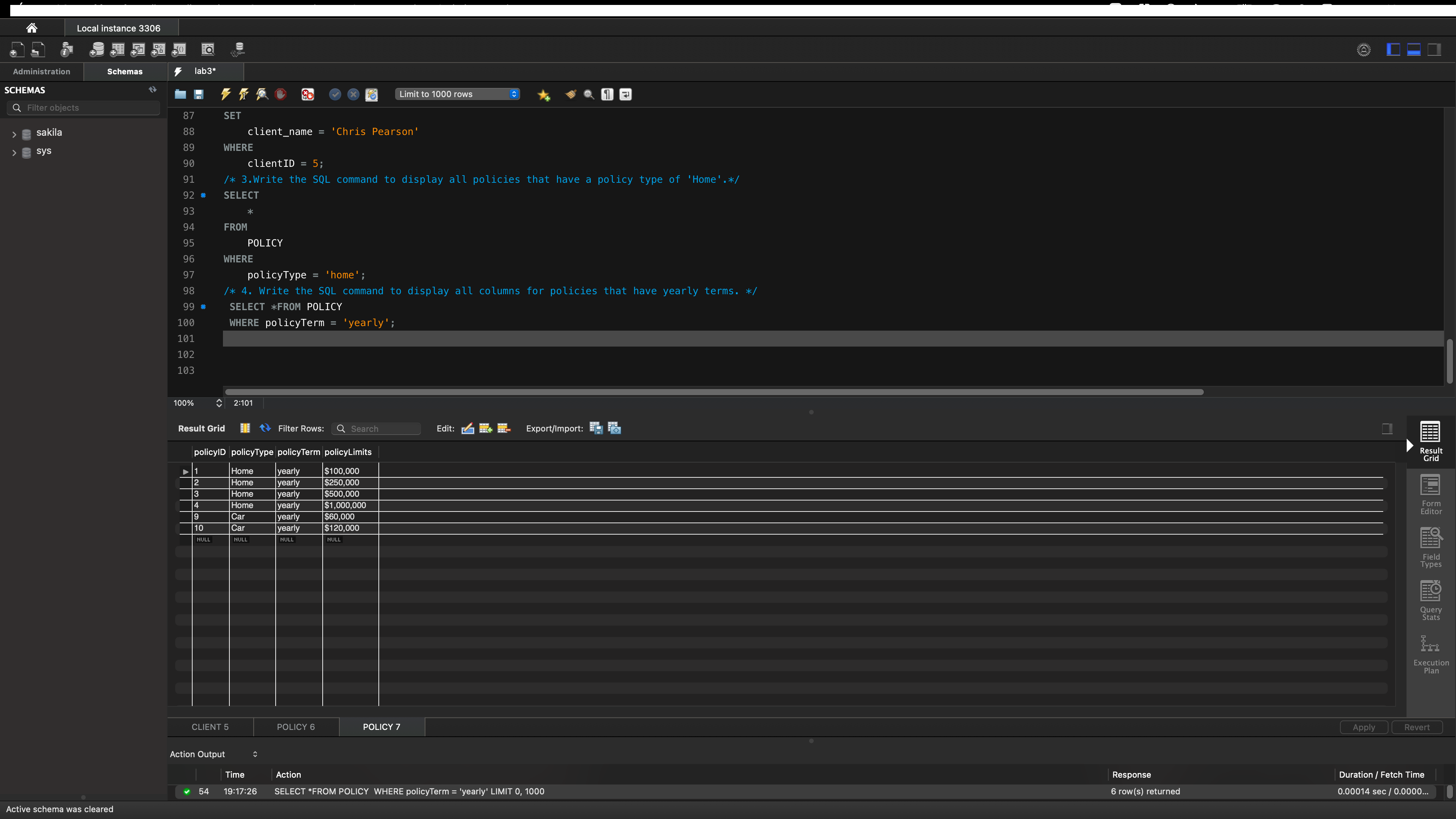Toggle display of invisible characters
Image resolution: width=1456 pixels, height=819 pixels.
[607, 94]
